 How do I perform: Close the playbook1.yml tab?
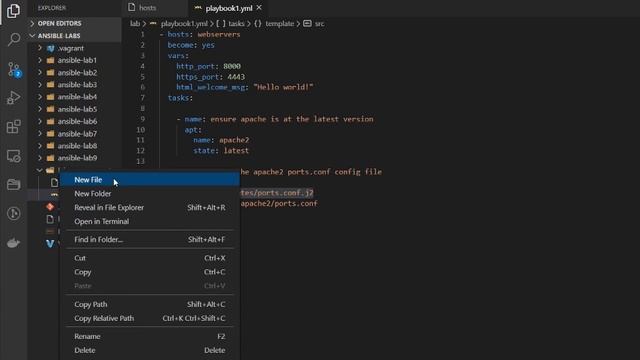[259, 8]
